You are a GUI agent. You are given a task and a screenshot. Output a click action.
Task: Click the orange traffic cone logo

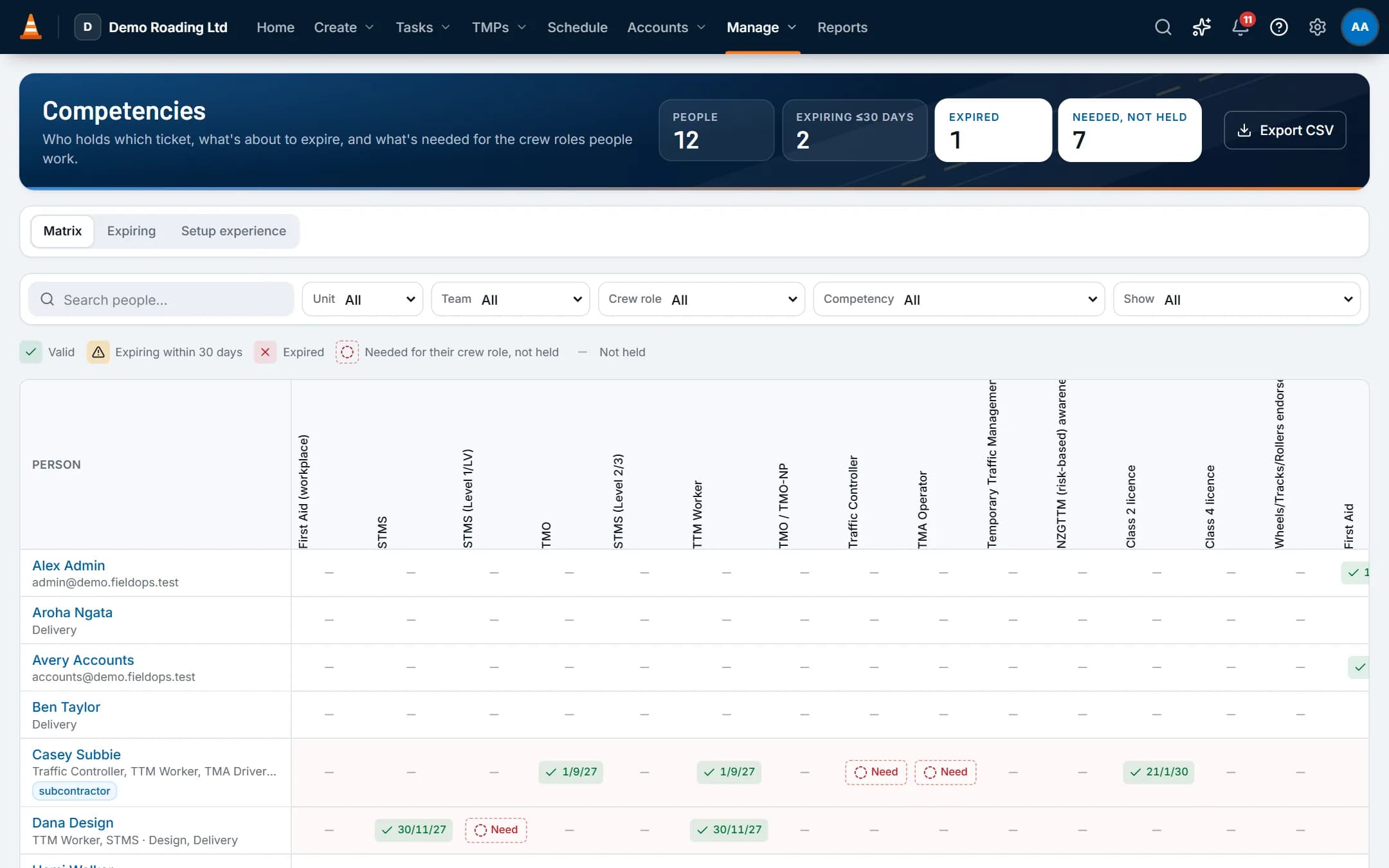pos(31,27)
